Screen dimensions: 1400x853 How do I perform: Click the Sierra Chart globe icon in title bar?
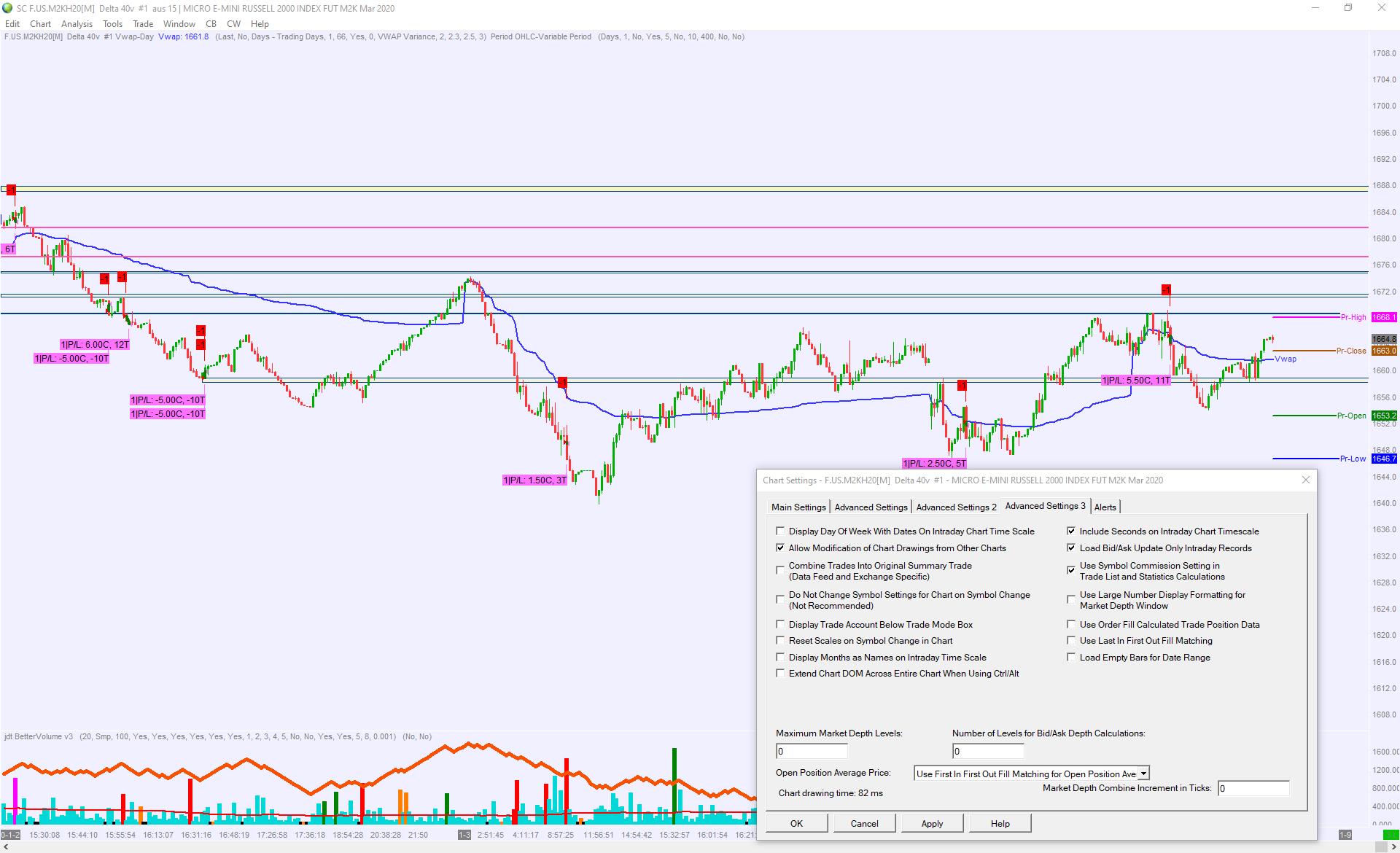click(8, 8)
